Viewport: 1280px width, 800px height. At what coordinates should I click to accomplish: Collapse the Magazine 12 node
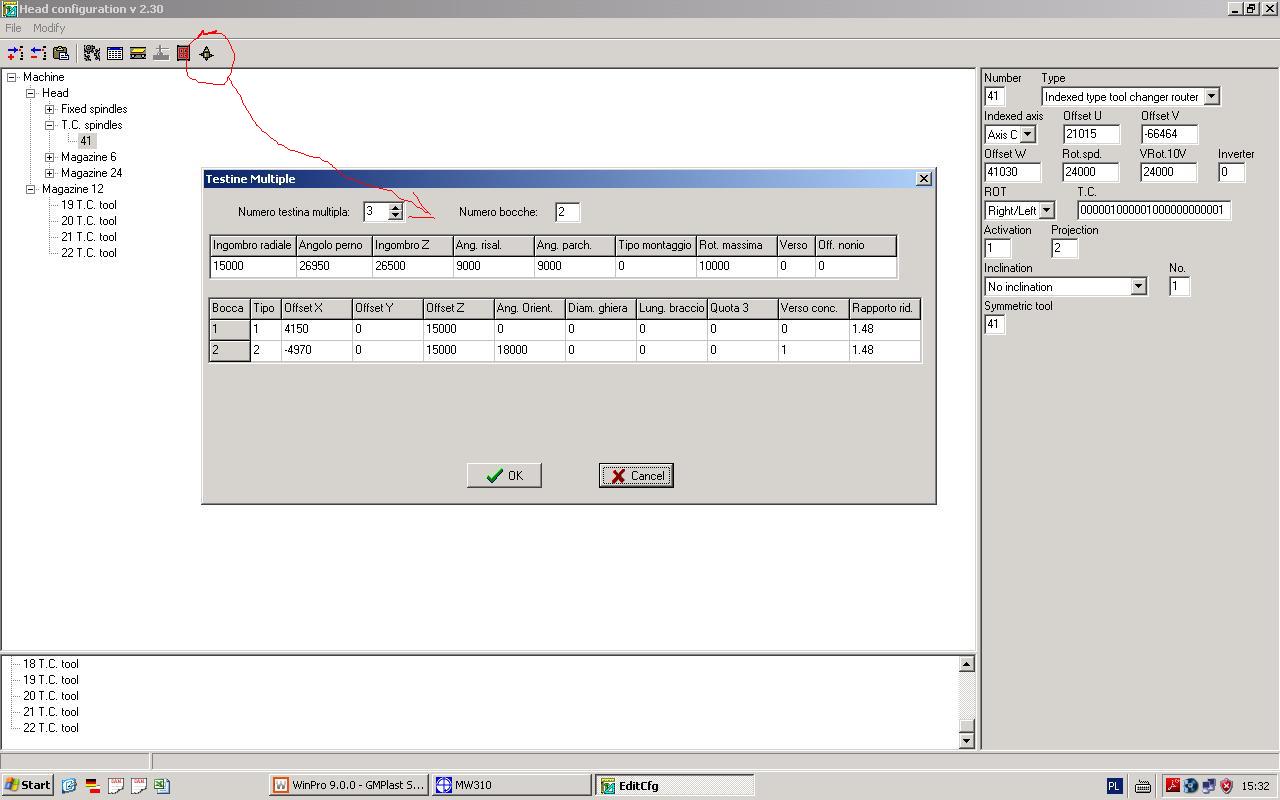tap(31, 189)
